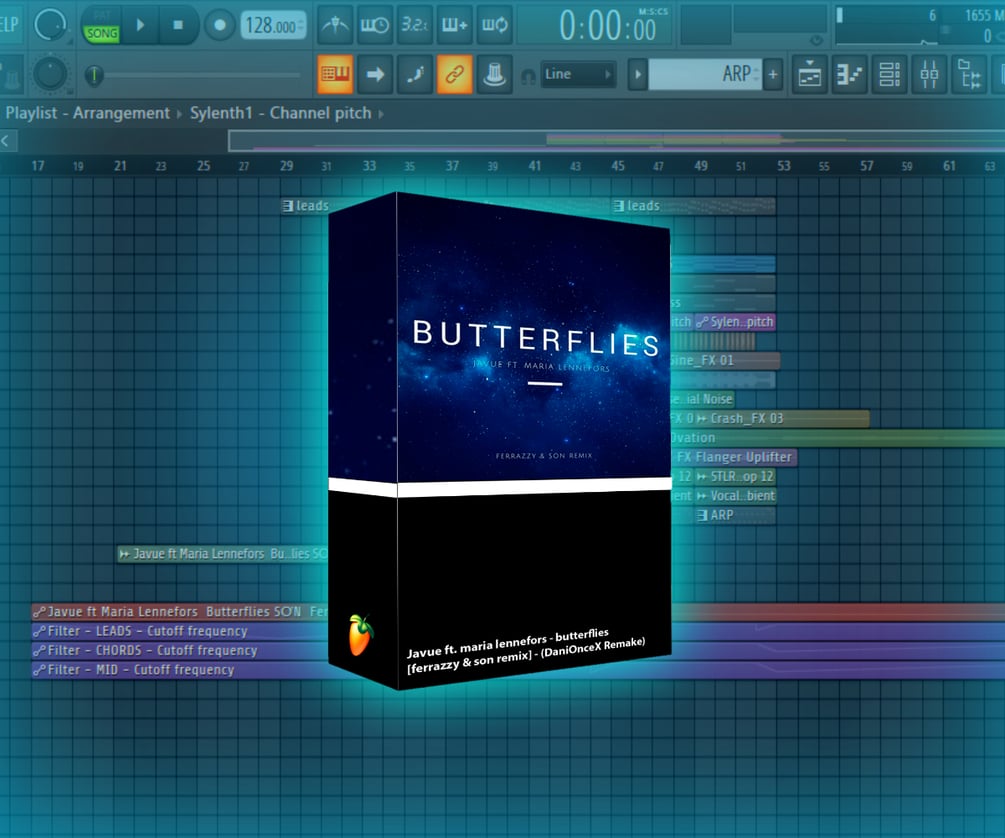Screen dimensions: 1005x838
Task: Toggle SONG/PAT playback mode
Action: pos(102,26)
